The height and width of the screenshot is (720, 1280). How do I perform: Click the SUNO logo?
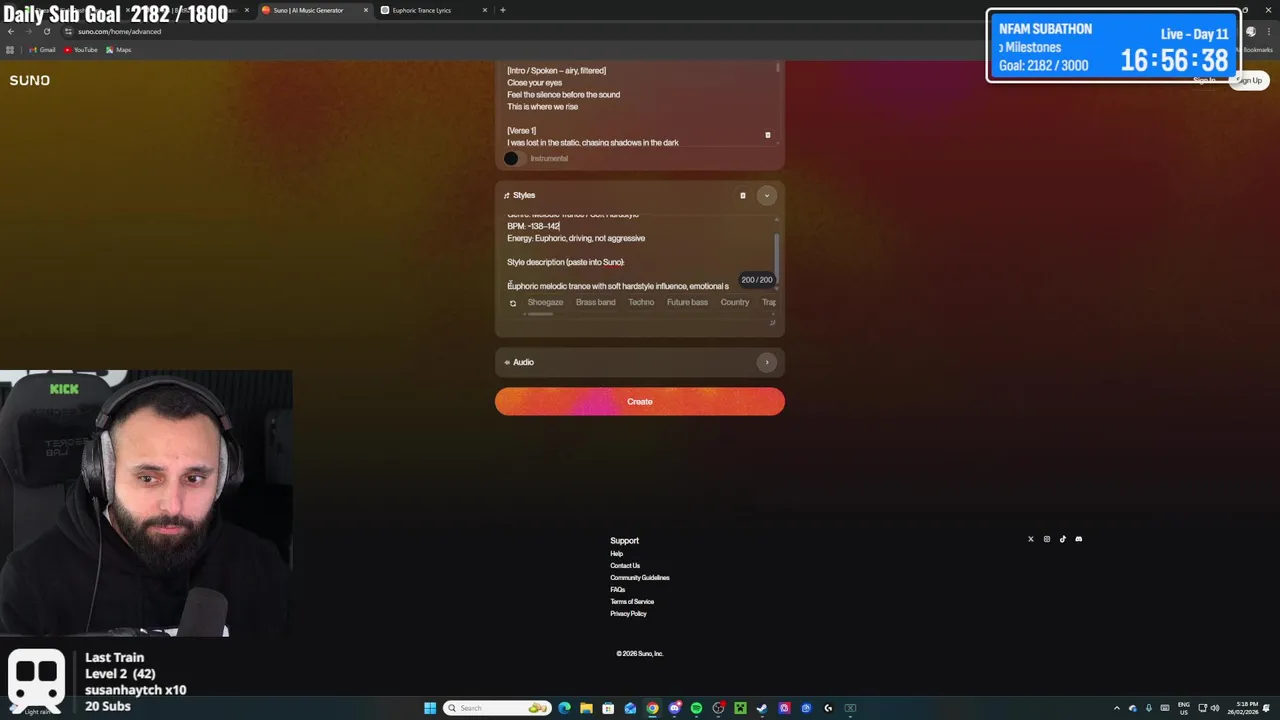pos(30,80)
